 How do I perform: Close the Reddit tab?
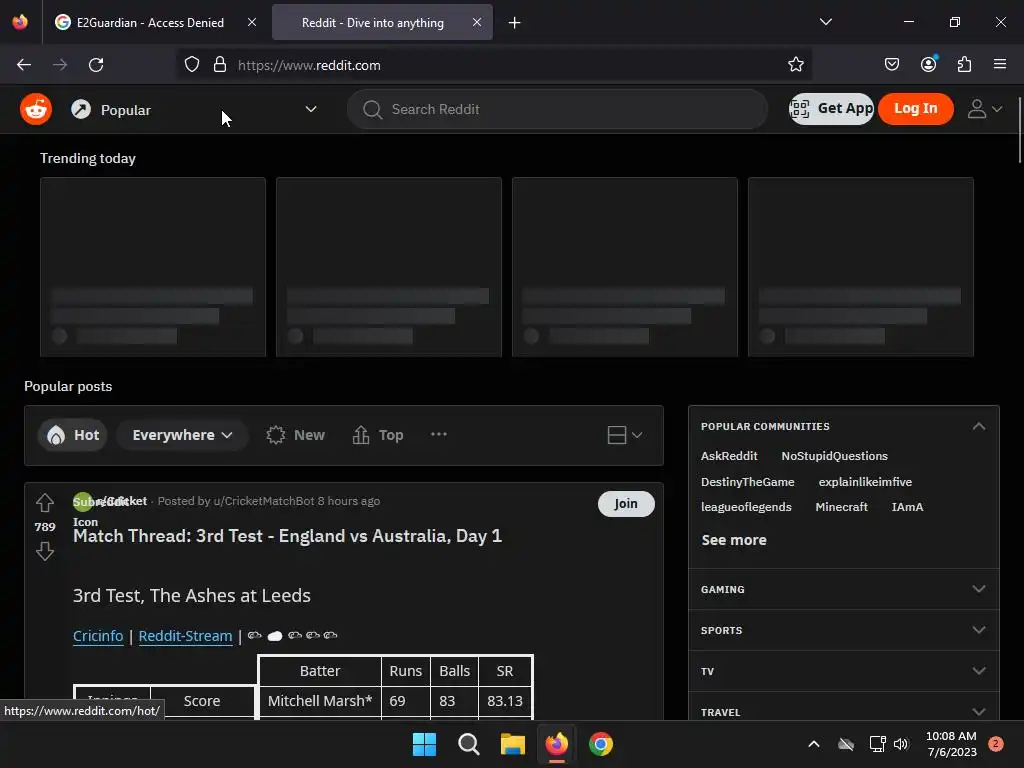tap(477, 22)
